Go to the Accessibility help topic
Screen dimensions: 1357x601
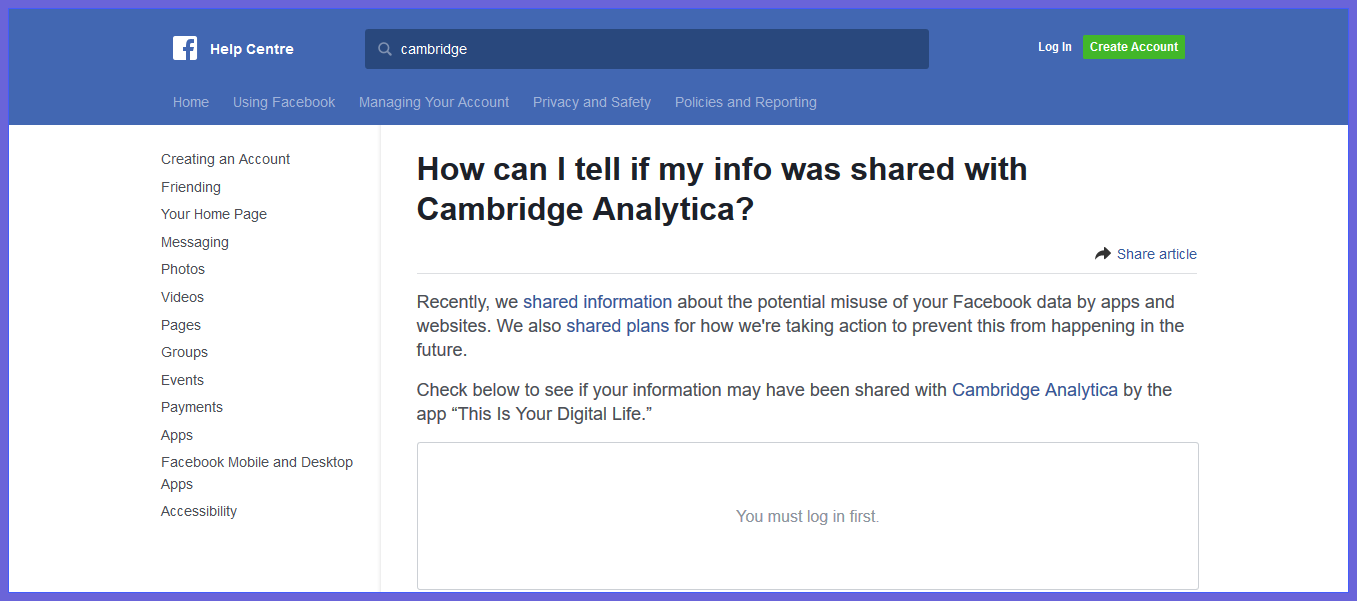(x=199, y=511)
